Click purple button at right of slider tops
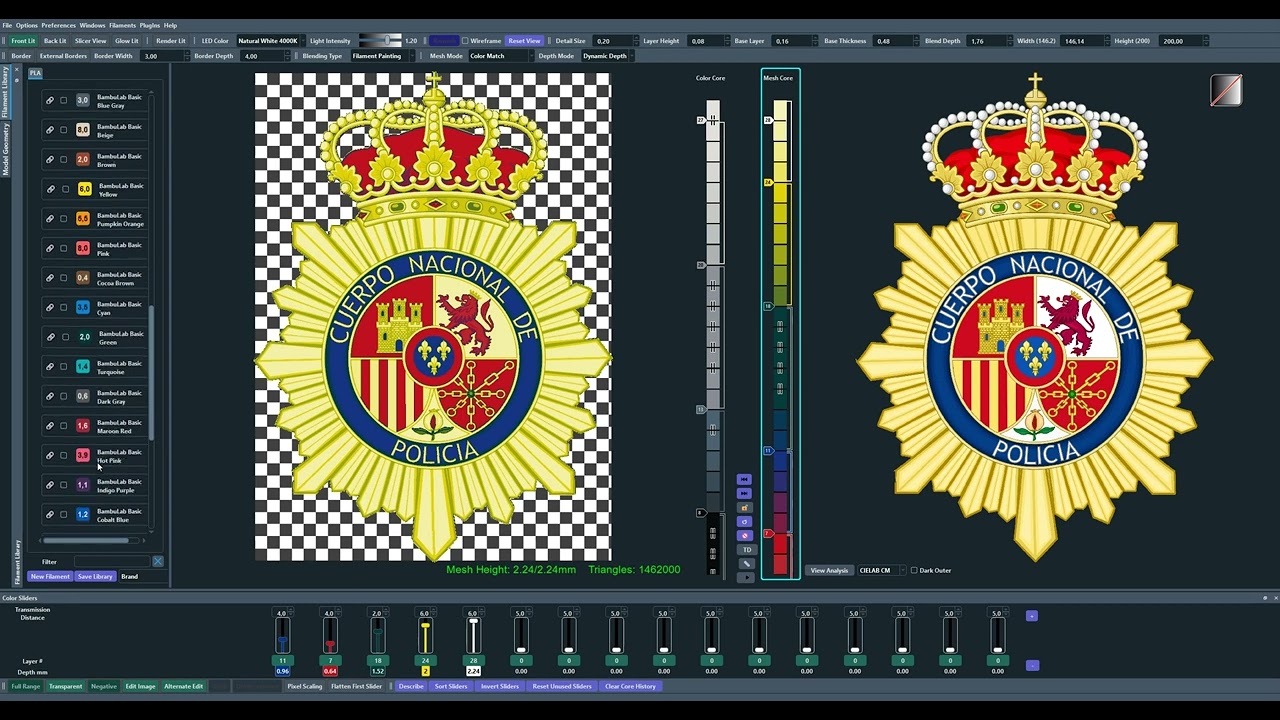Image resolution: width=1280 pixels, height=720 pixels. 1032,616
